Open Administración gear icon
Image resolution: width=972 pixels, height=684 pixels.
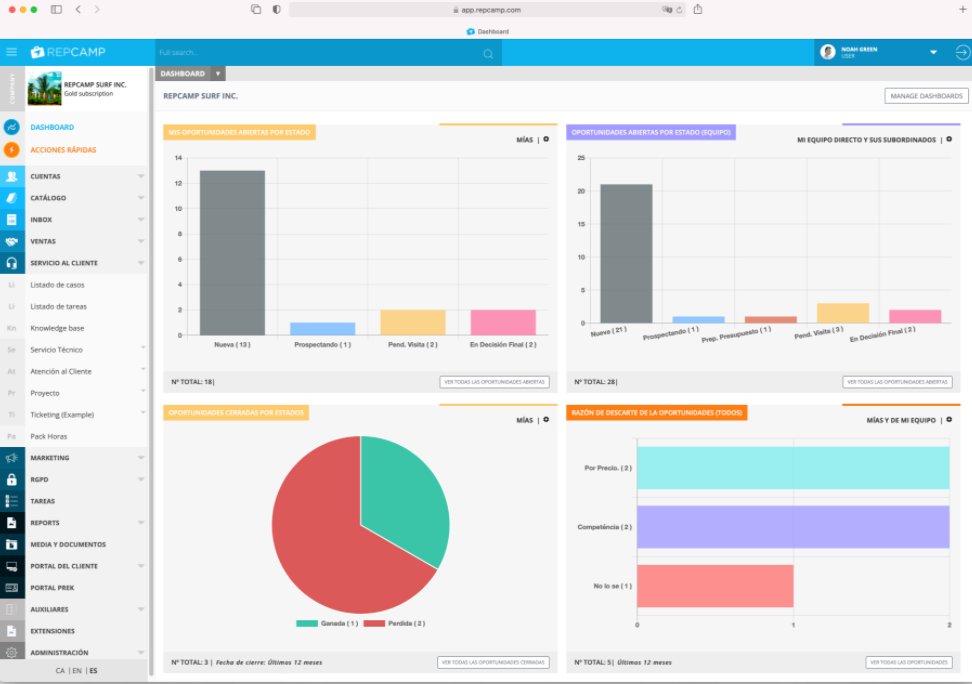click(x=11, y=651)
